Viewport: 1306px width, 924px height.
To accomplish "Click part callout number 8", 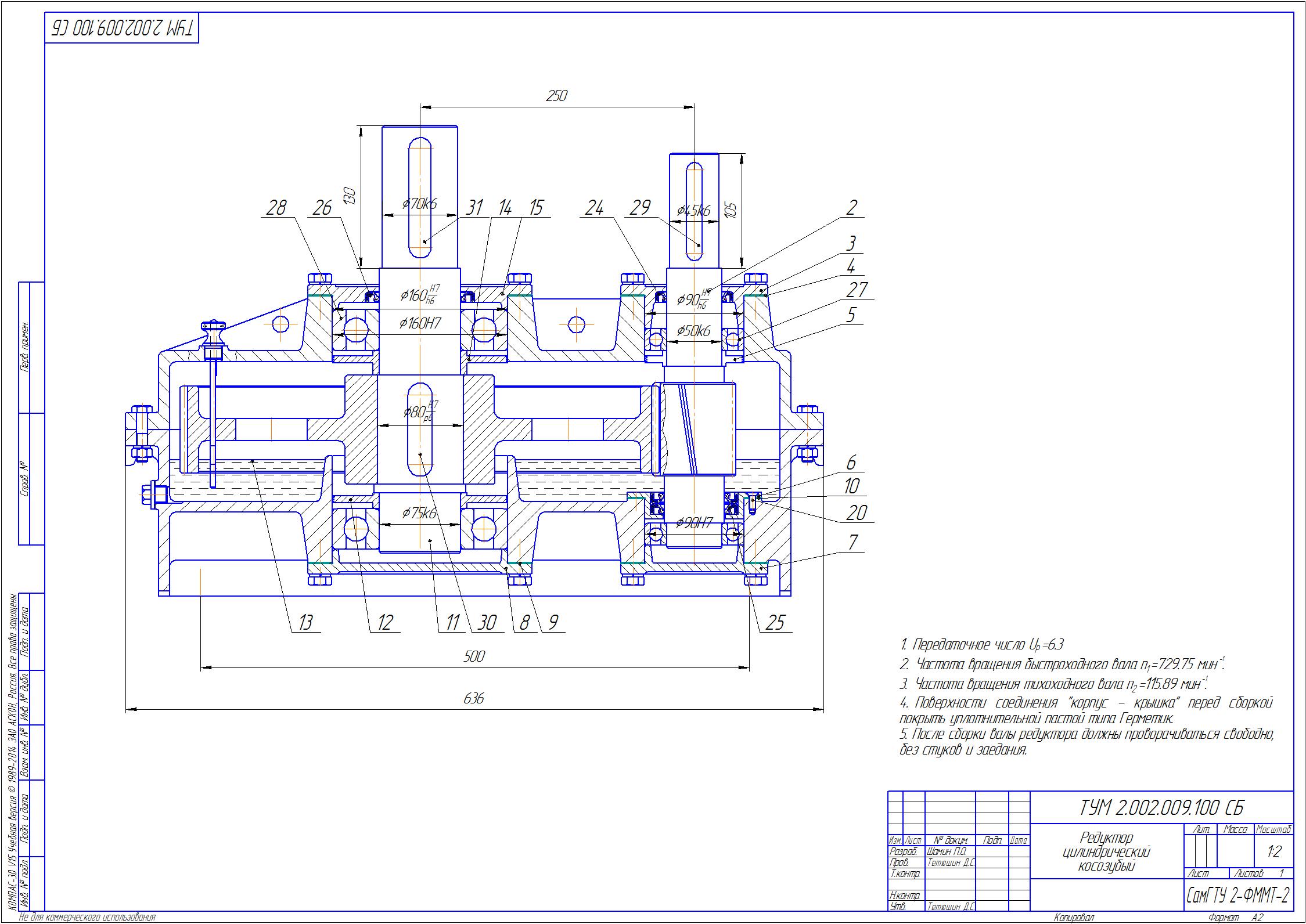I will tap(524, 623).
